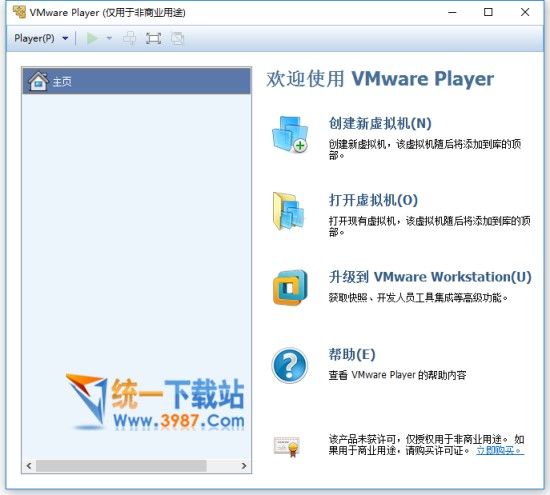Click the license certificate icon
The image size is (550, 495).
[x=287, y=447]
